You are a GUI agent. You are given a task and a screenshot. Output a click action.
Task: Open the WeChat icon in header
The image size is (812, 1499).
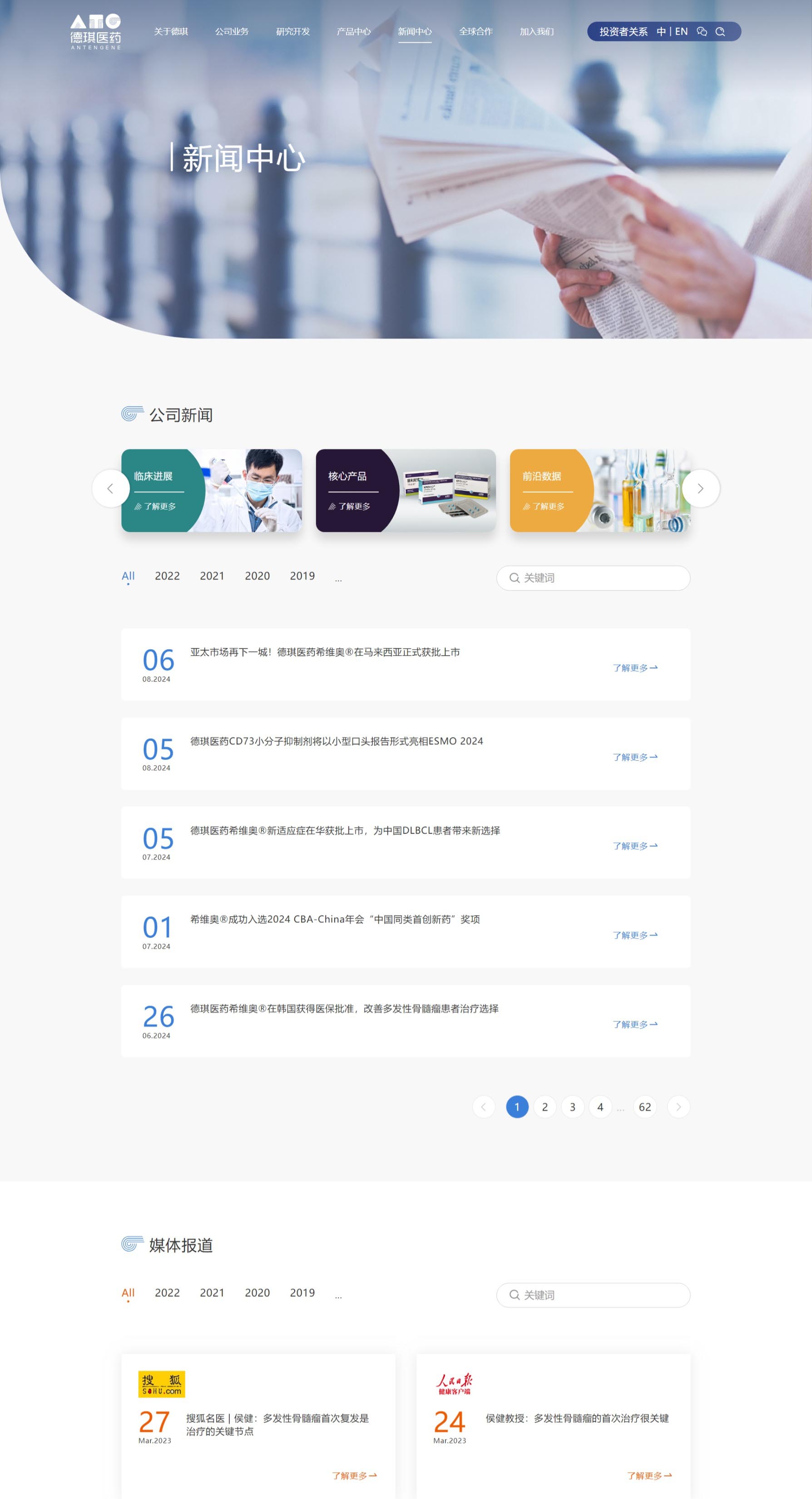[702, 31]
